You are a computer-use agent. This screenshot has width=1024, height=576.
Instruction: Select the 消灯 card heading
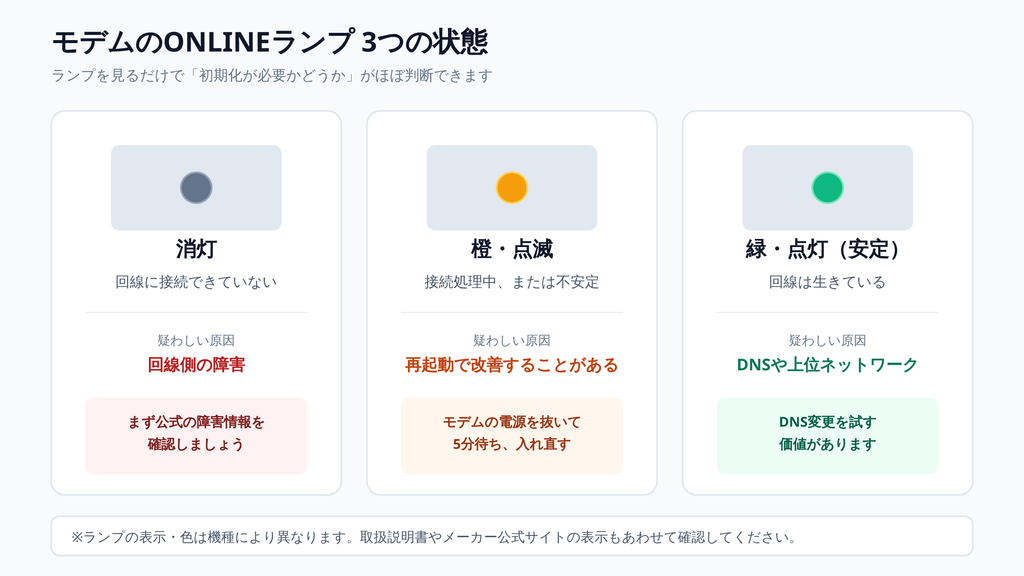tap(196, 249)
